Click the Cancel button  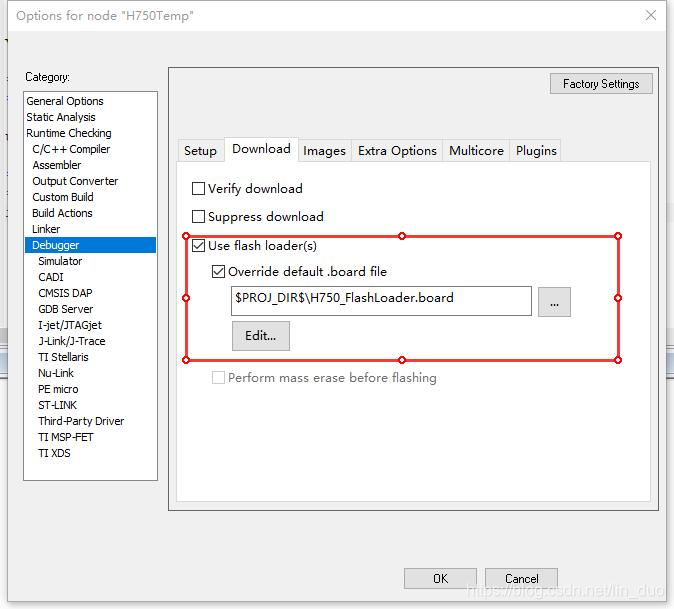[x=521, y=578]
